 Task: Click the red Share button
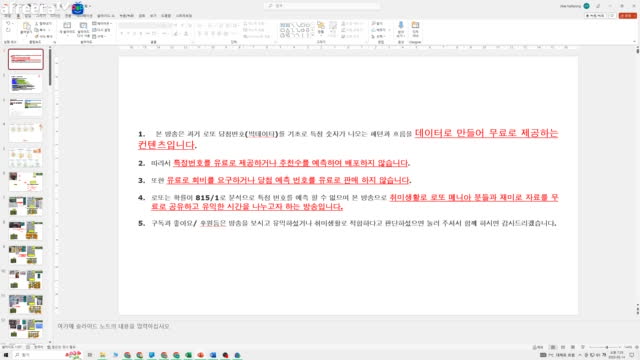(x=628, y=16)
